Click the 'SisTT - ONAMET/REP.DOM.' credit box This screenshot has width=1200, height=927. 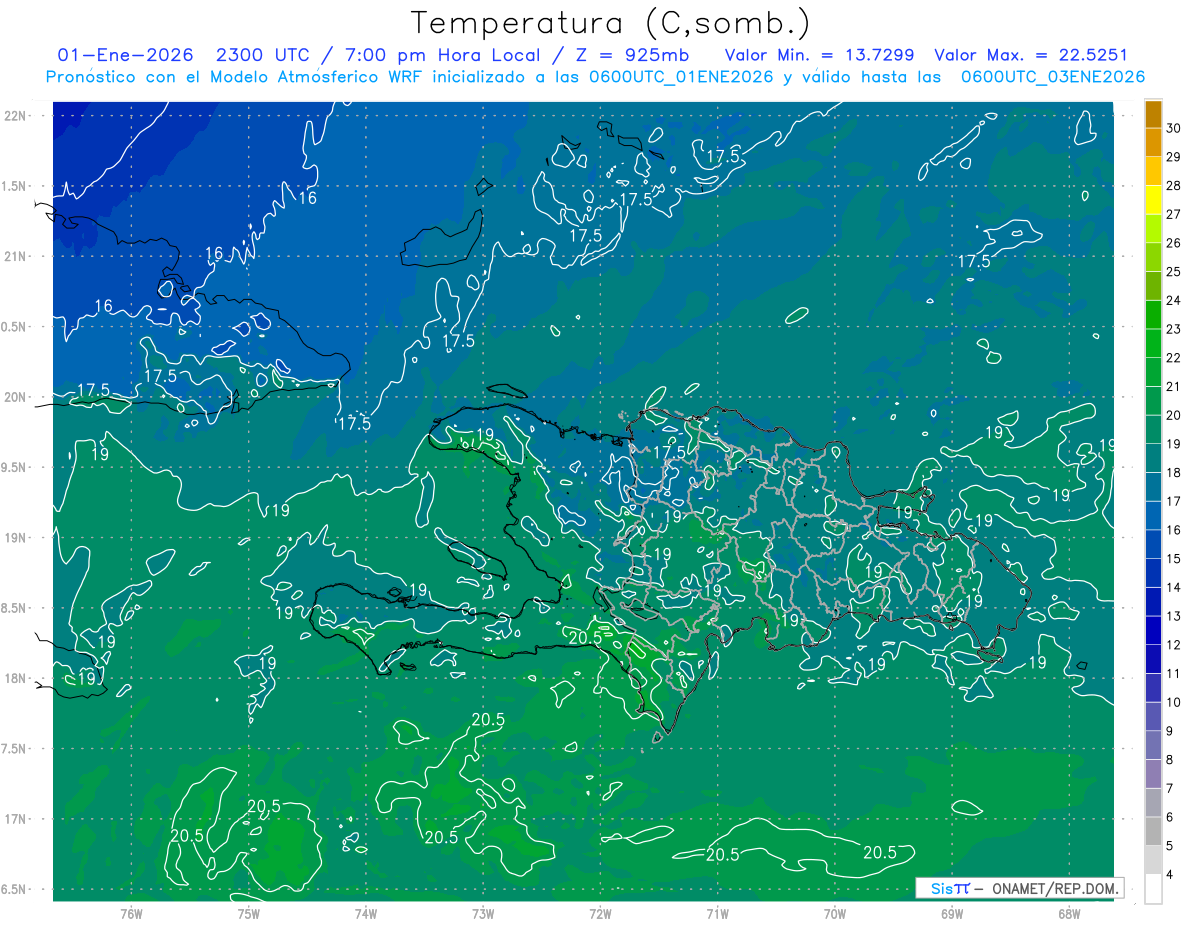[1020, 888]
